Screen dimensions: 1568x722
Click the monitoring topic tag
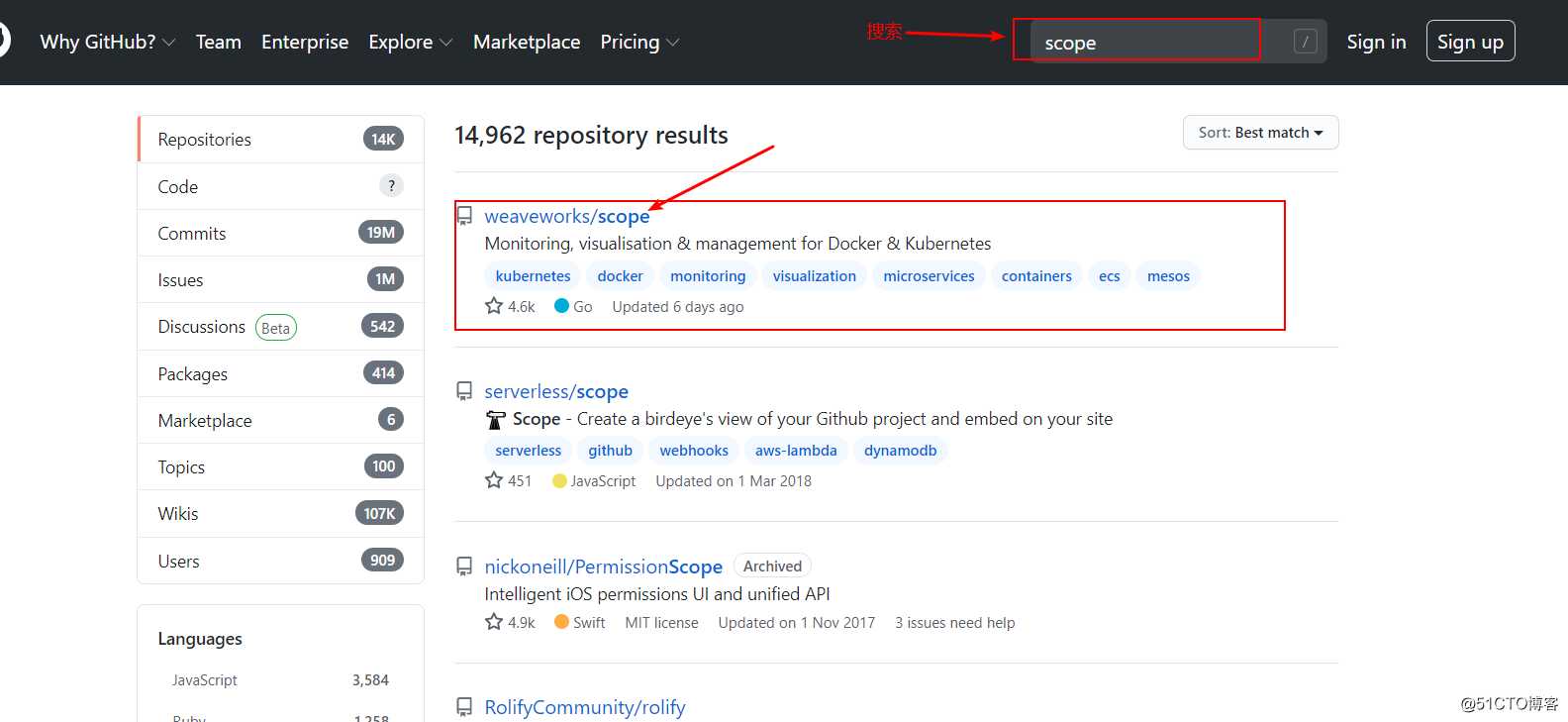coord(708,275)
